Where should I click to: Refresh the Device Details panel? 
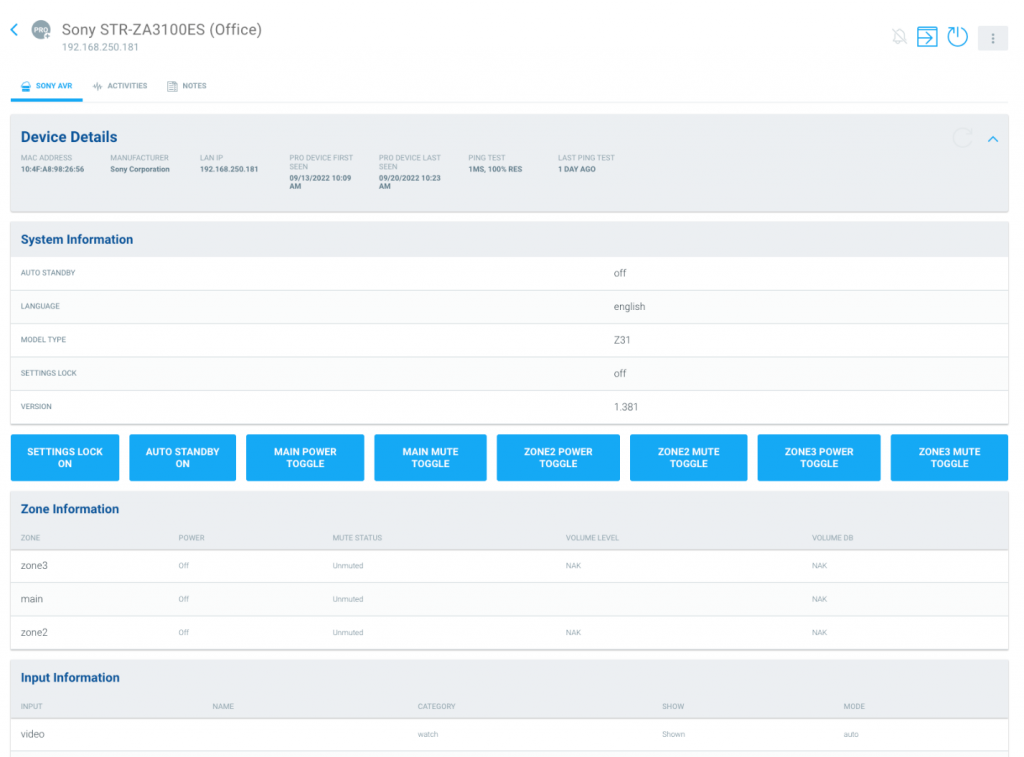point(962,138)
